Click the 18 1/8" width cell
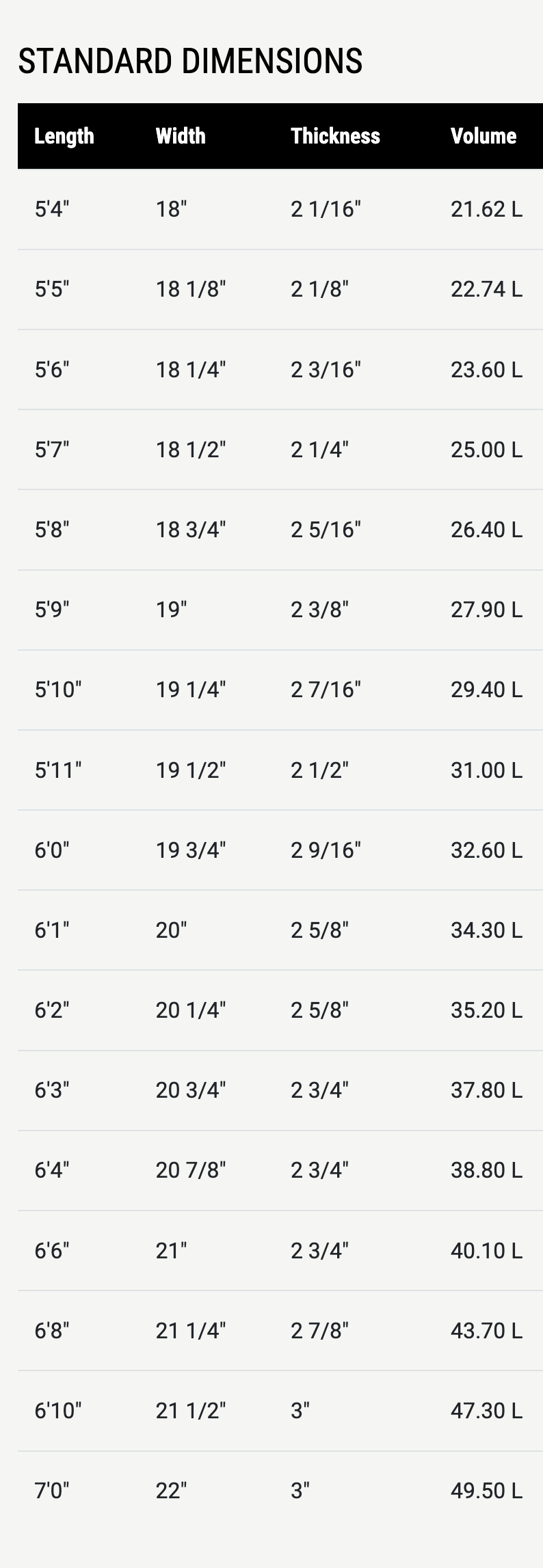This screenshot has width=543, height=1568. pos(191,289)
